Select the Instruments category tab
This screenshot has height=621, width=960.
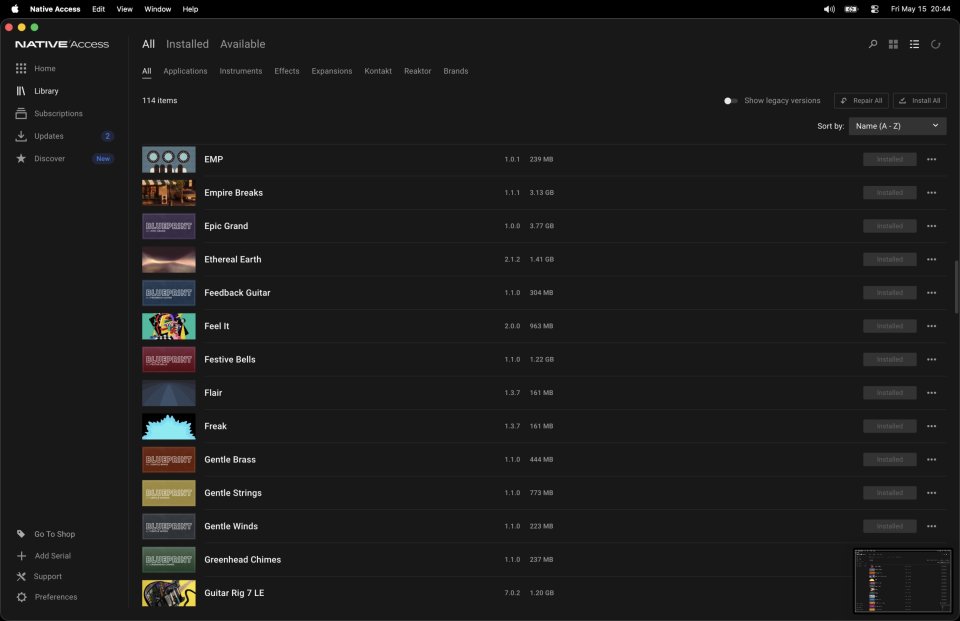(x=241, y=71)
